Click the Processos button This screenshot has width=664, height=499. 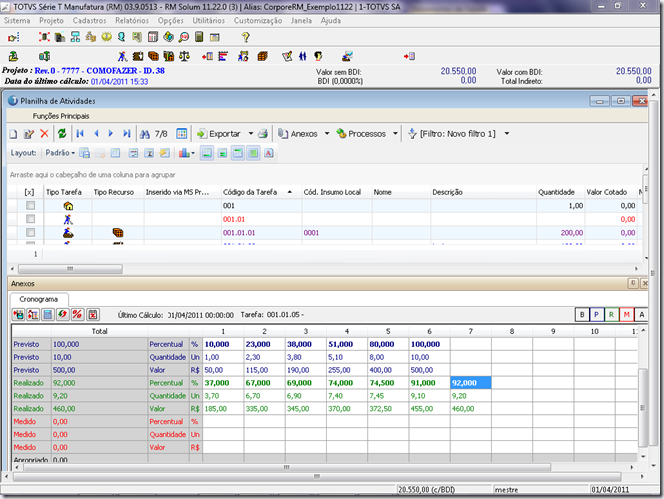tap(361, 134)
